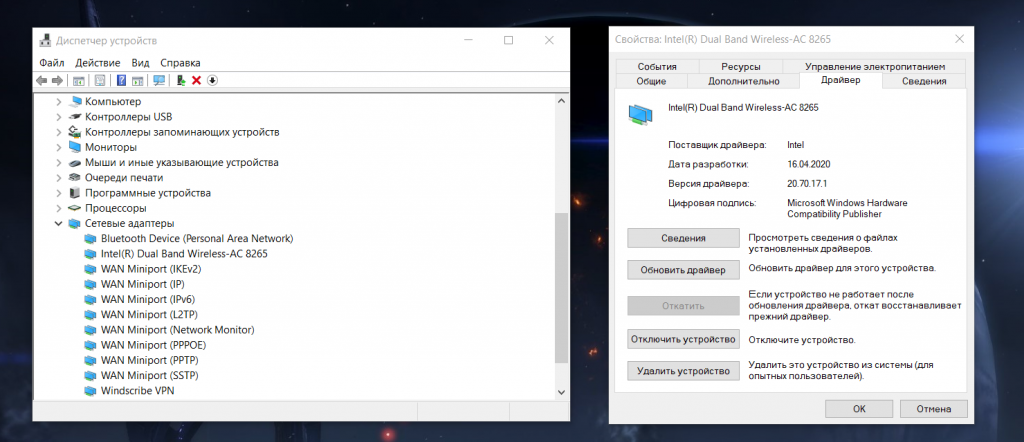Switch to the Дополнительно tab

click(744, 81)
